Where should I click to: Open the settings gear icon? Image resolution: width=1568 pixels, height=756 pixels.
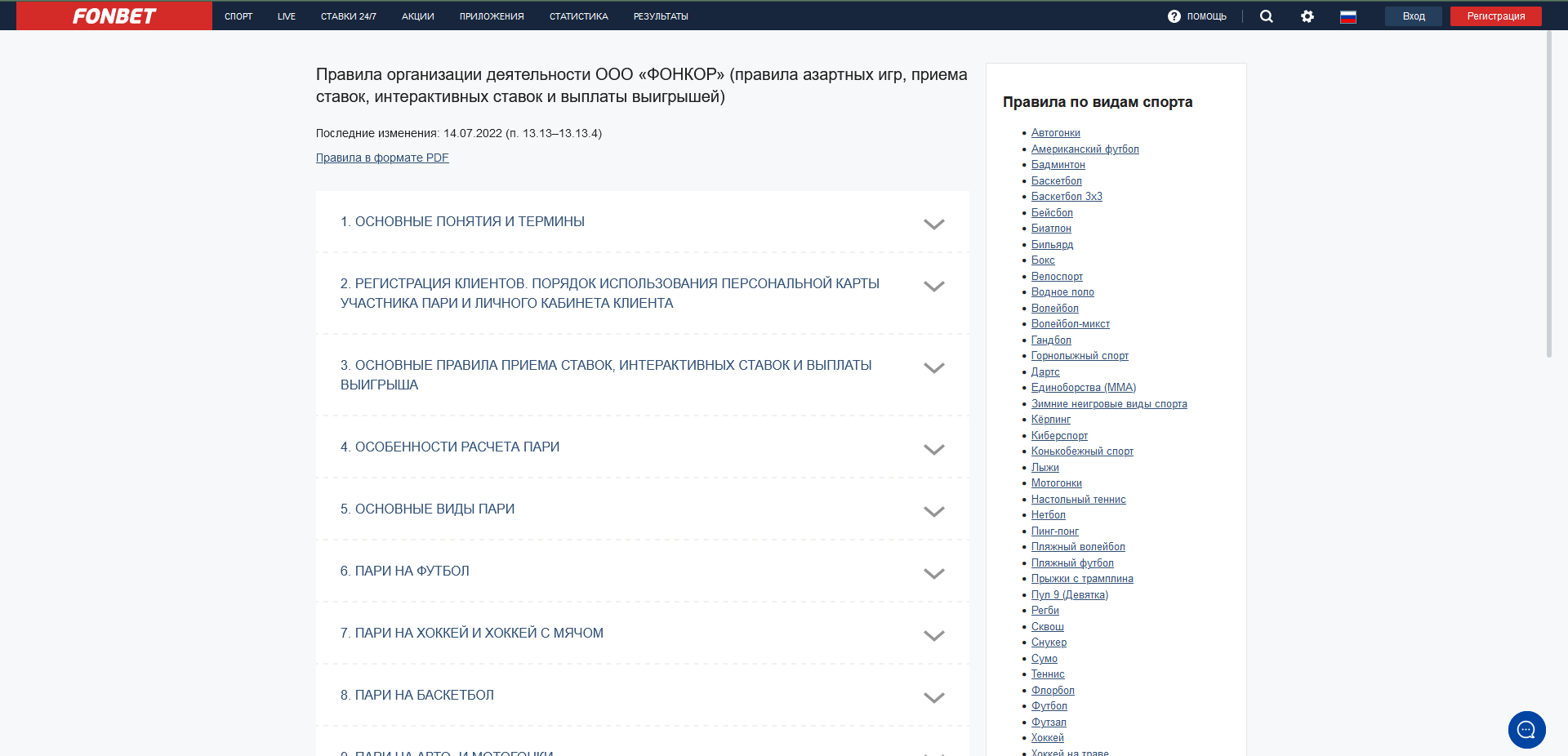click(1307, 16)
